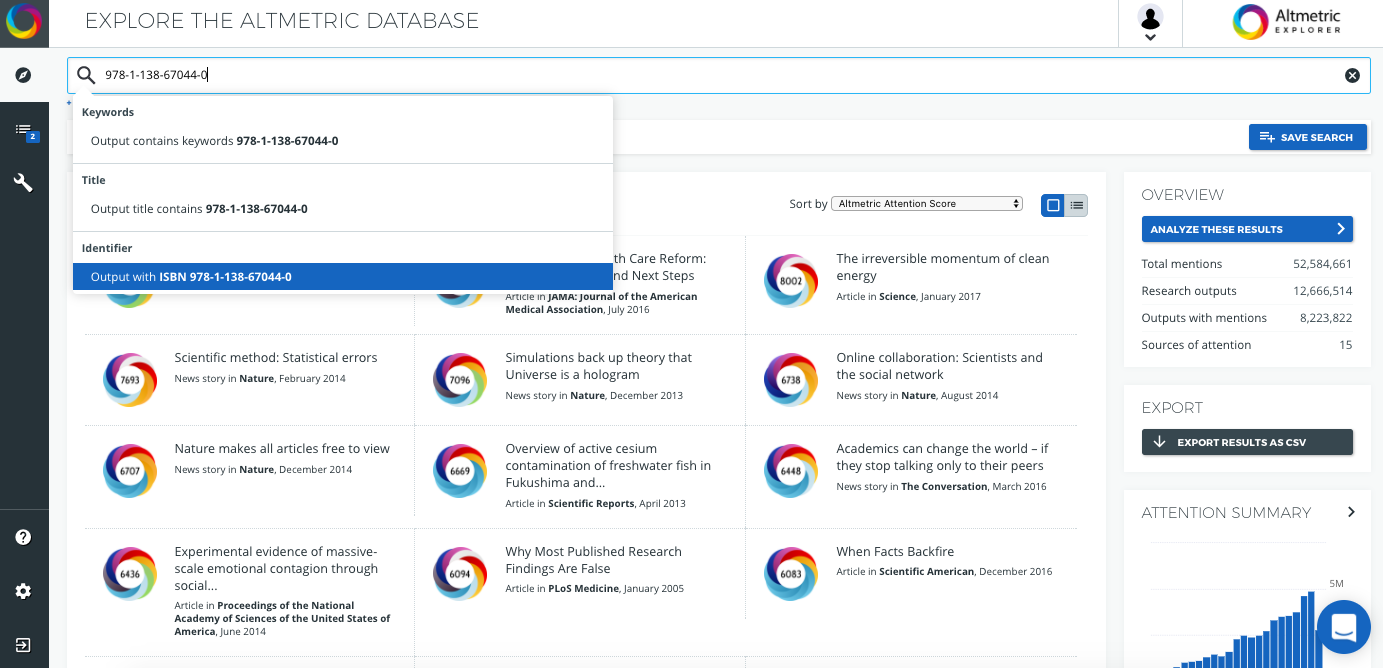Open 'Experimental evidence of massive-scale' article
The height and width of the screenshot is (668, 1383).
pyautogui.click(x=276, y=569)
